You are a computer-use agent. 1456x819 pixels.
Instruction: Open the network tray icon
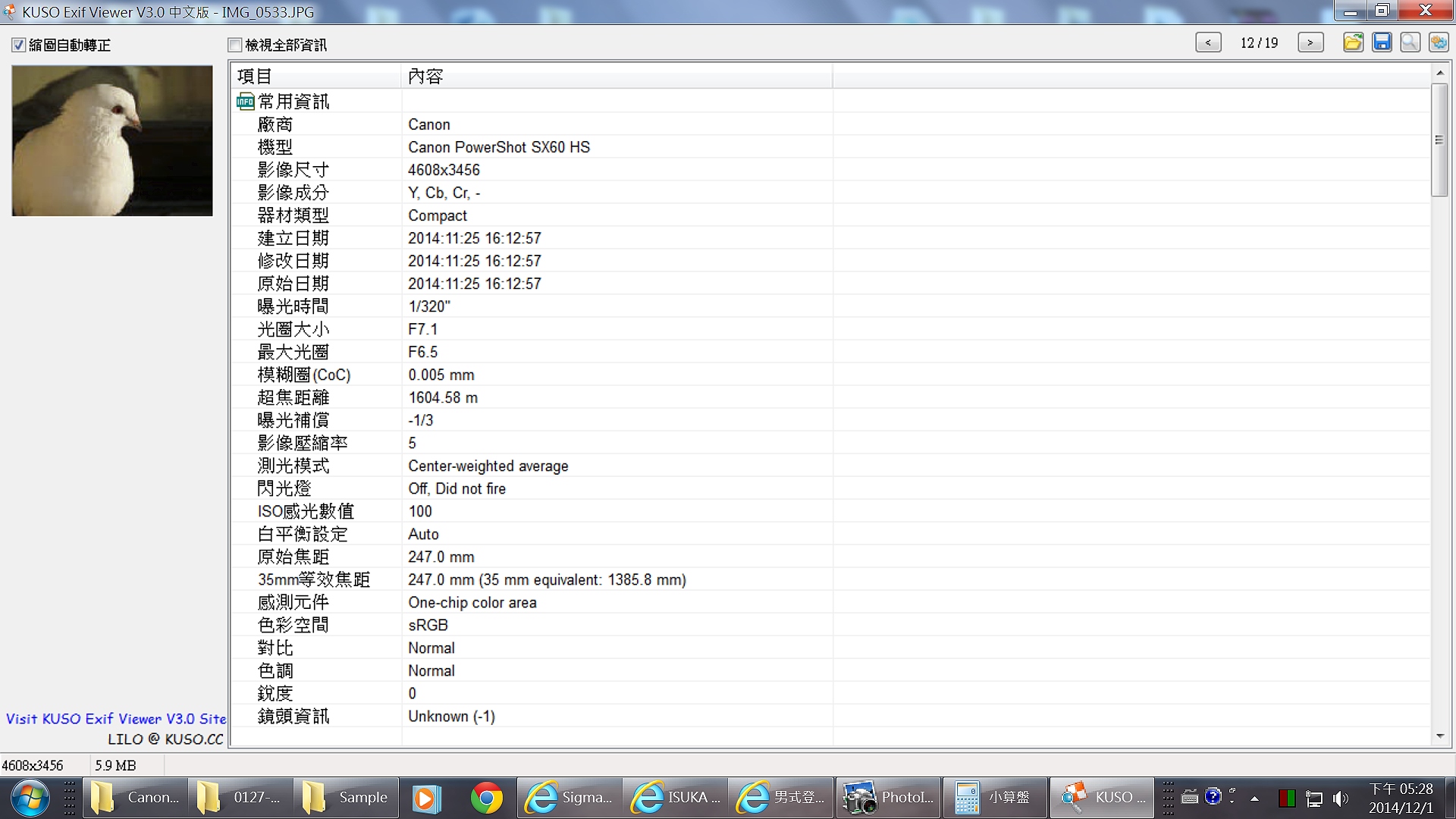[x=1314, y=799]
